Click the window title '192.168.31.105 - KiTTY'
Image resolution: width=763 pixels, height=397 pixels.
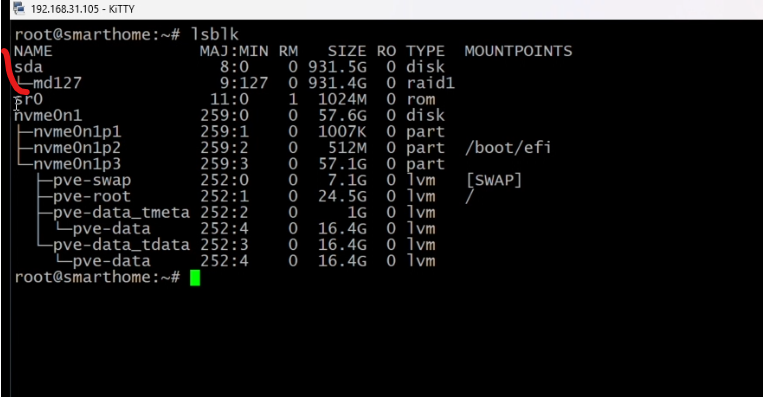83,9
